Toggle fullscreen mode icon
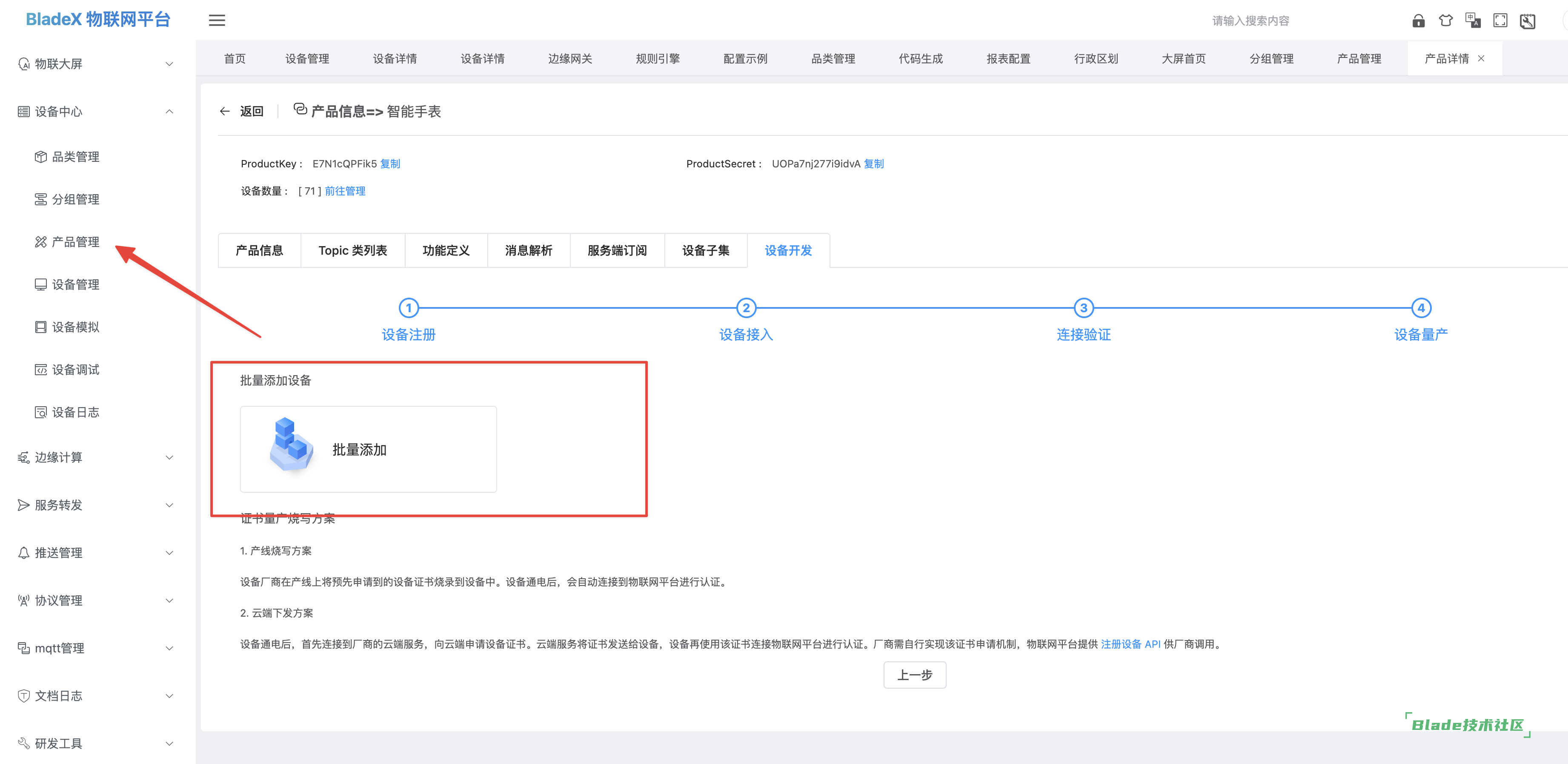This screenshot has height=764, width=1568. point(1500,21)
